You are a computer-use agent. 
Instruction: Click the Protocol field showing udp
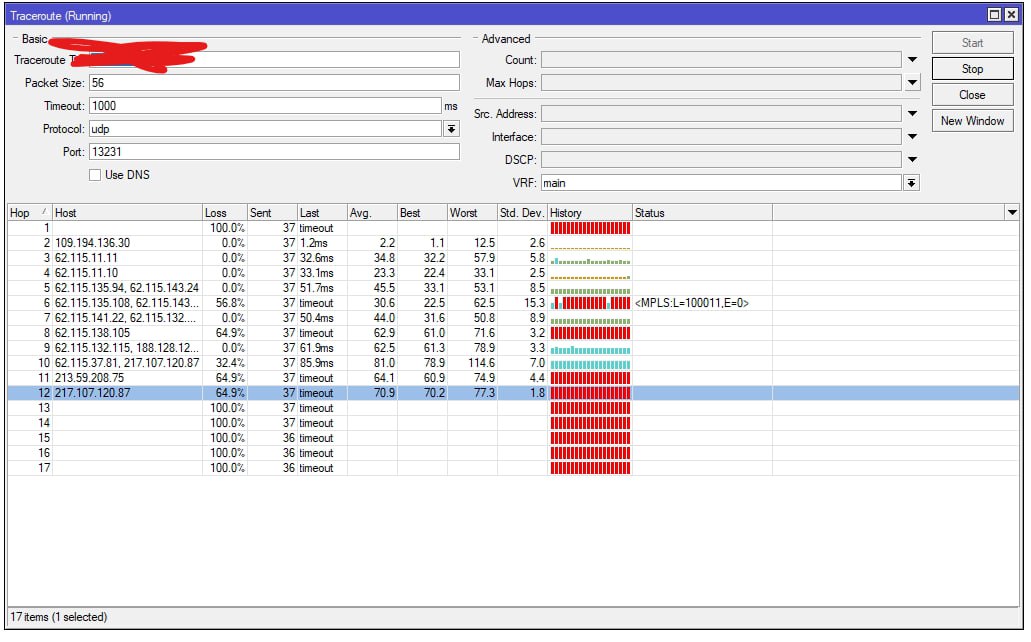265,129
